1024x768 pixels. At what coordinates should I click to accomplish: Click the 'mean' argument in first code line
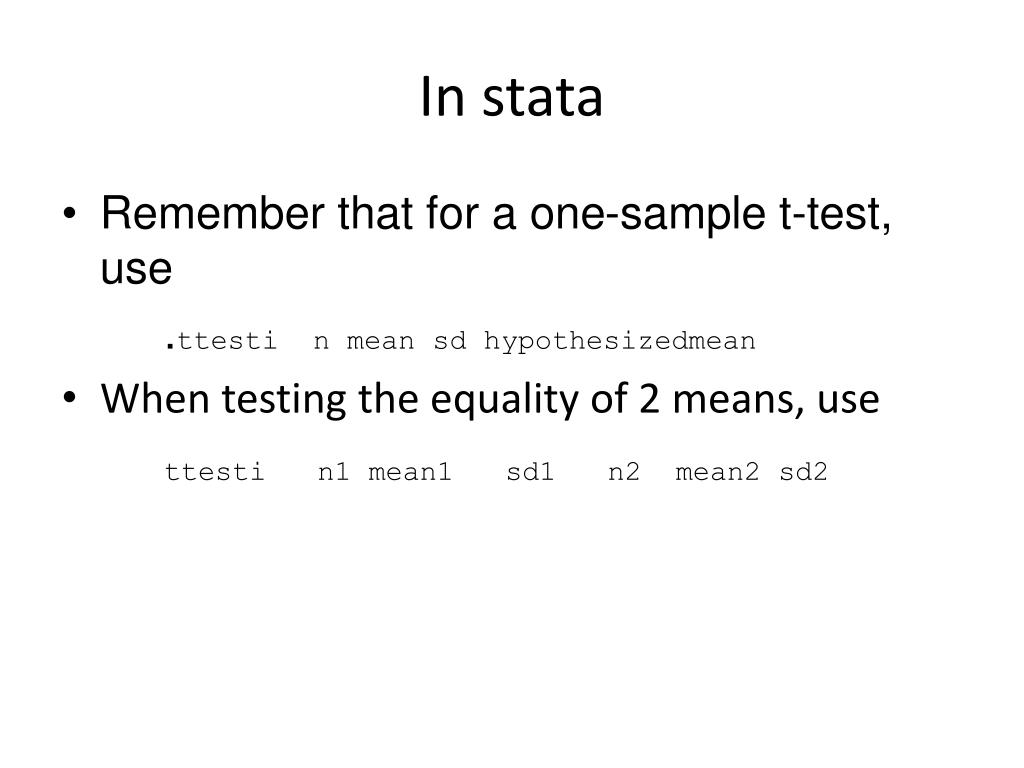(380, 342)
